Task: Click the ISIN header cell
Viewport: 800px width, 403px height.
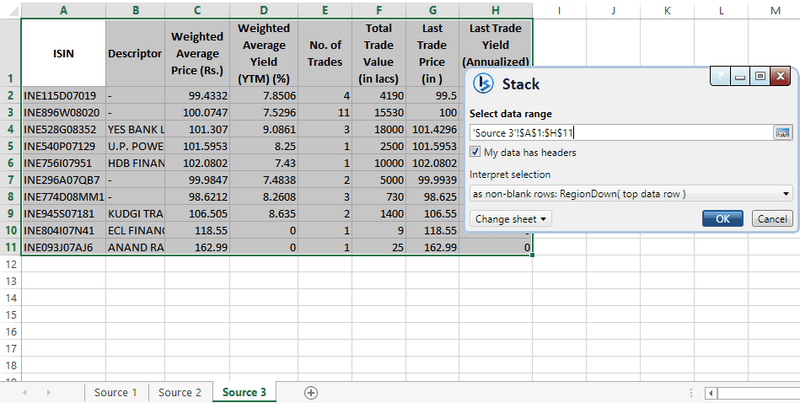Action: tap(63, 53)
